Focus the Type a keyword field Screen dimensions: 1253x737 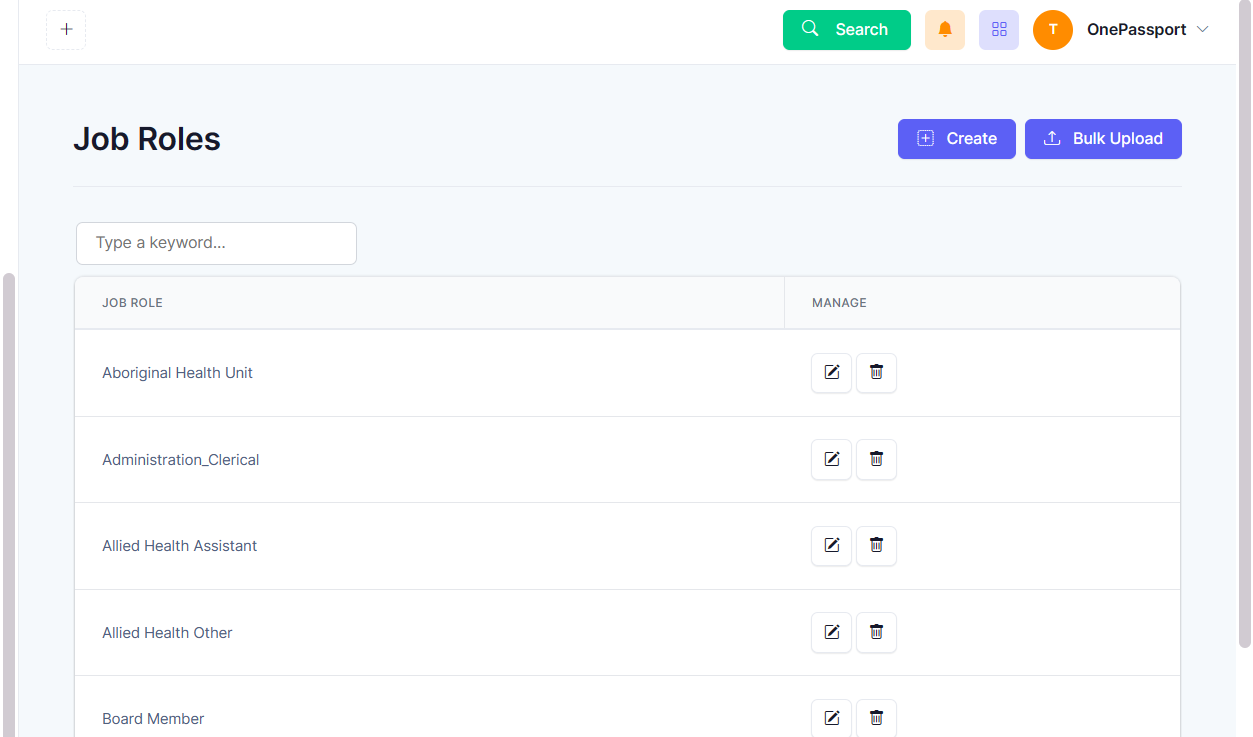(216, 243)
